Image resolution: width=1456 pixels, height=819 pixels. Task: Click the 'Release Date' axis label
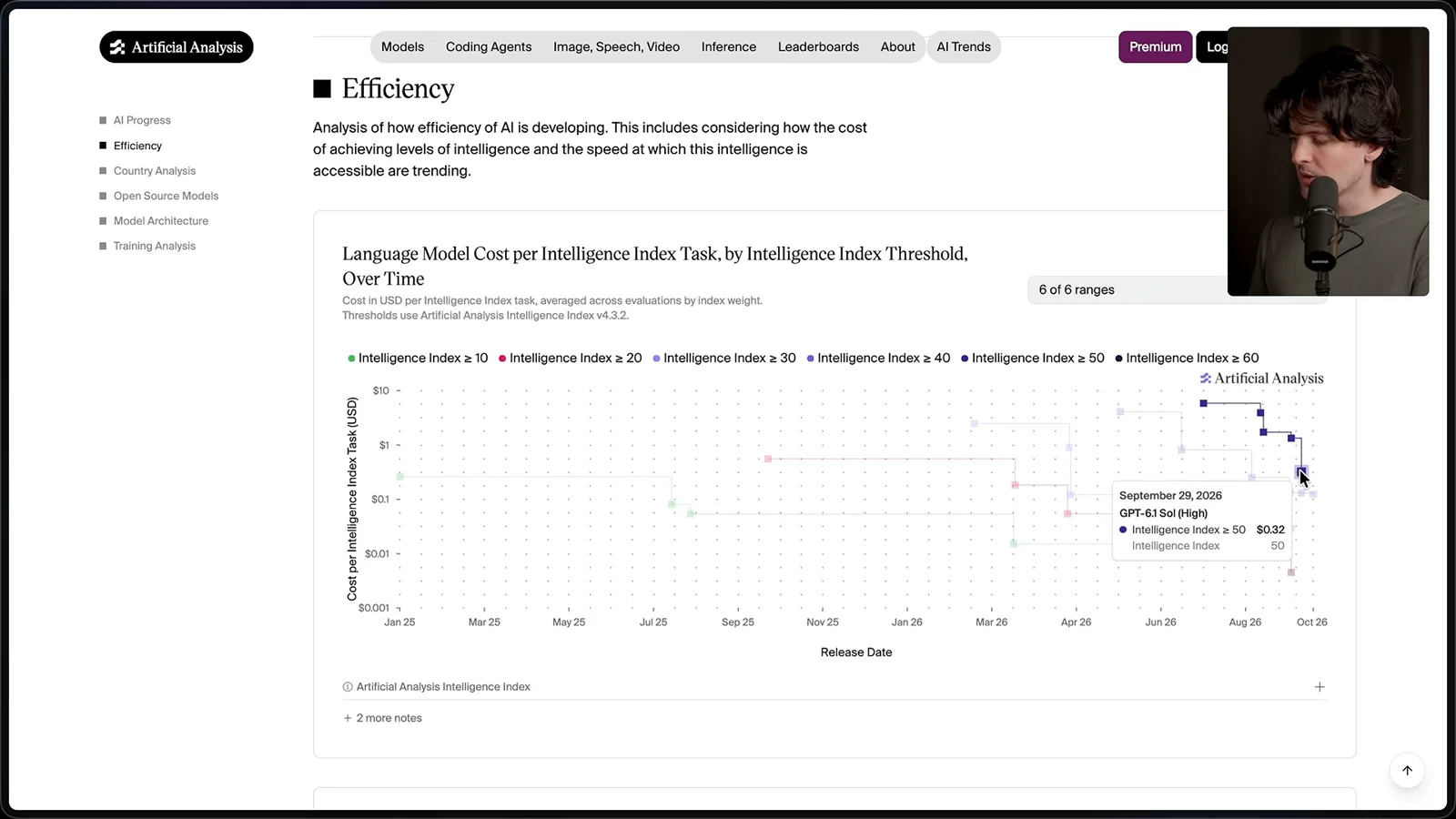856,652
